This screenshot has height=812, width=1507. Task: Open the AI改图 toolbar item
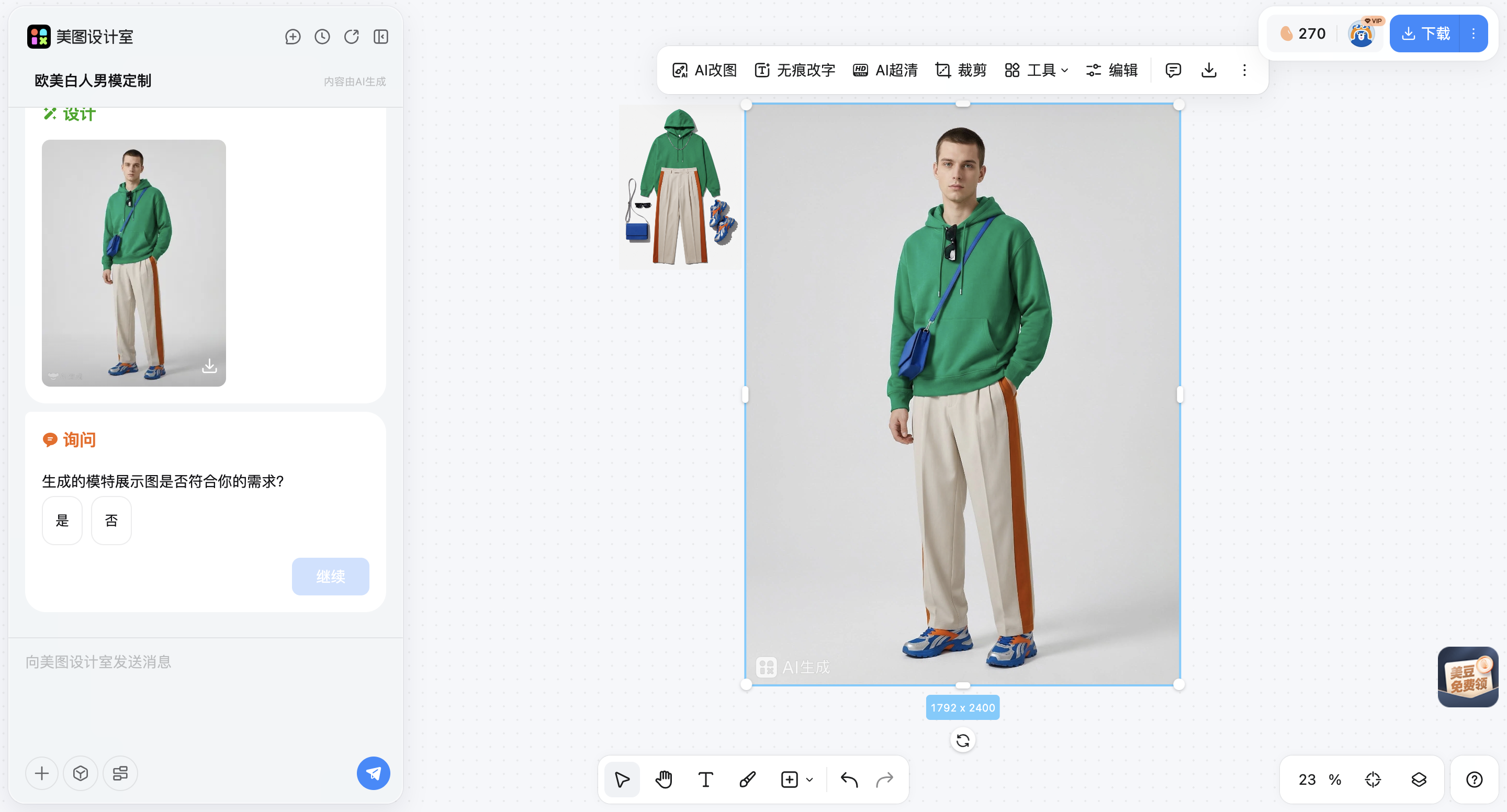point(704,70)
